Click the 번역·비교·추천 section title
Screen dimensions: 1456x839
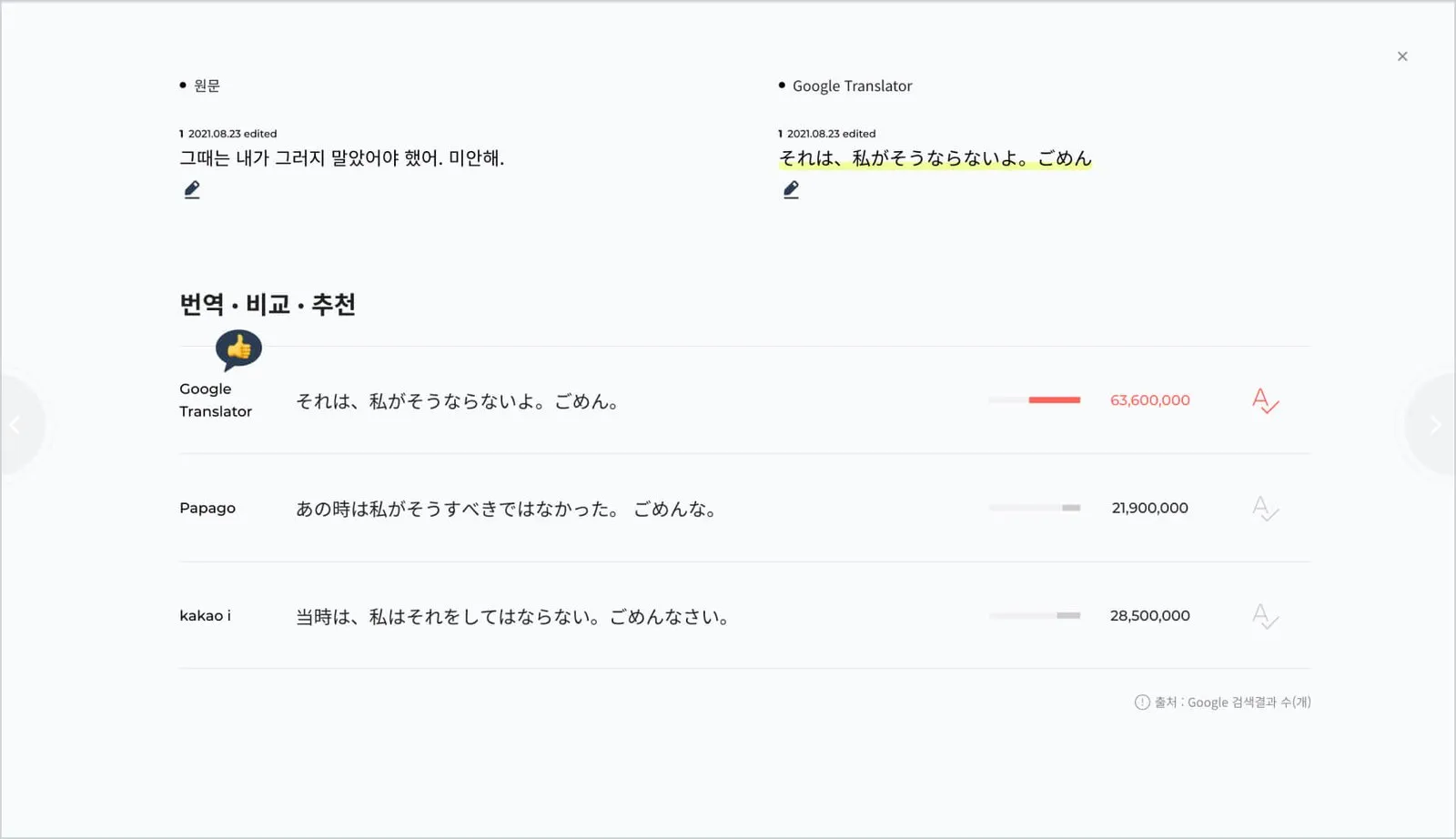click(x=268, y=304)
